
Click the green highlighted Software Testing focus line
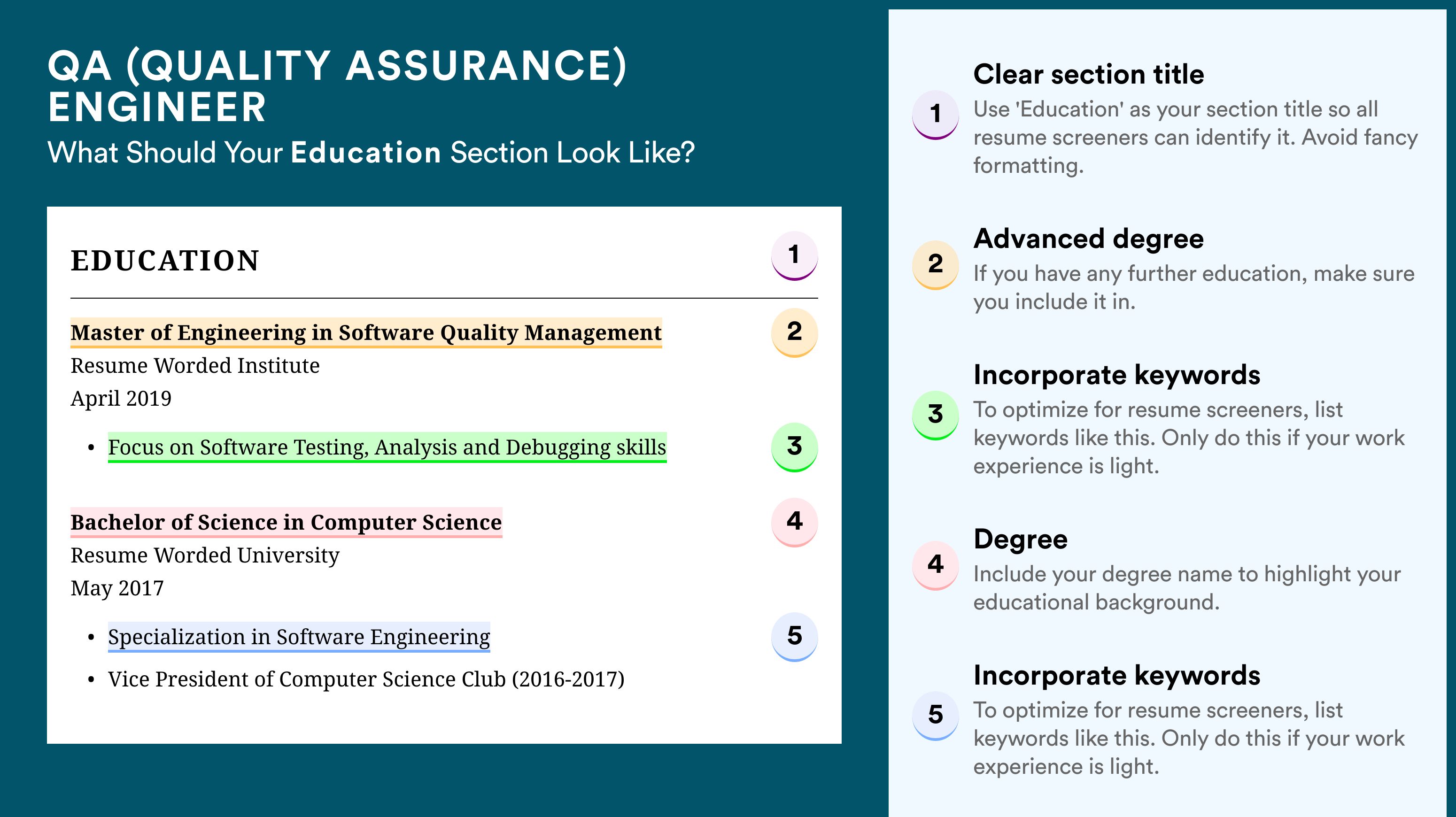click(x=387, y=447)
